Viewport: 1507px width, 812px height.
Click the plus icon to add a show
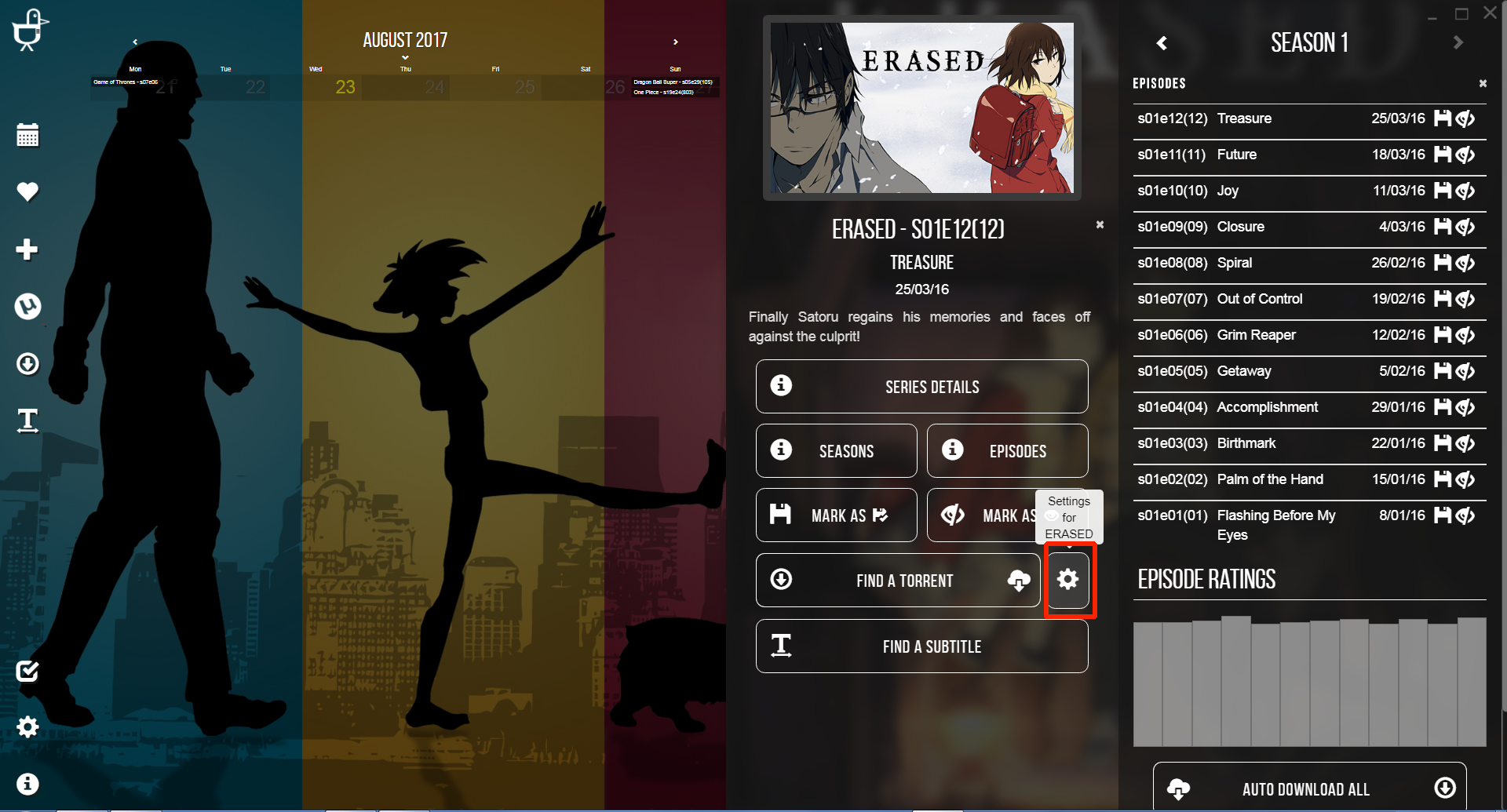tap(27, 249)
